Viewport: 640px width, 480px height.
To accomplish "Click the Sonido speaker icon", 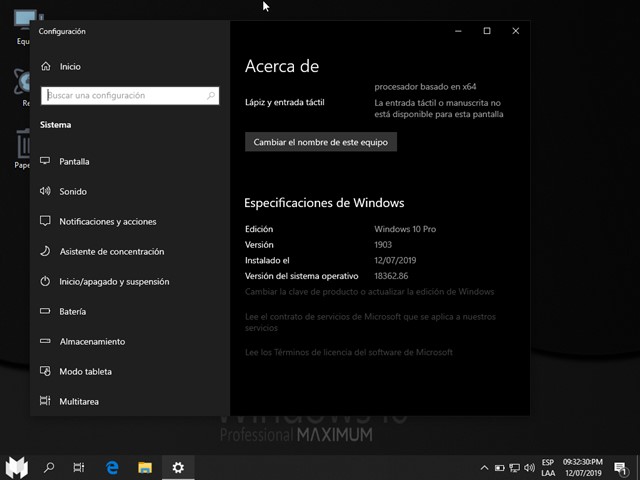I will [45, 191].
